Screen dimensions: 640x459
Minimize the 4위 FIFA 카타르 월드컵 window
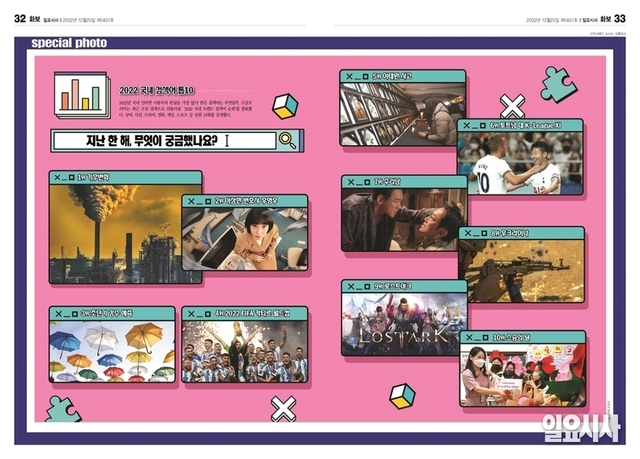pos(199,315)
